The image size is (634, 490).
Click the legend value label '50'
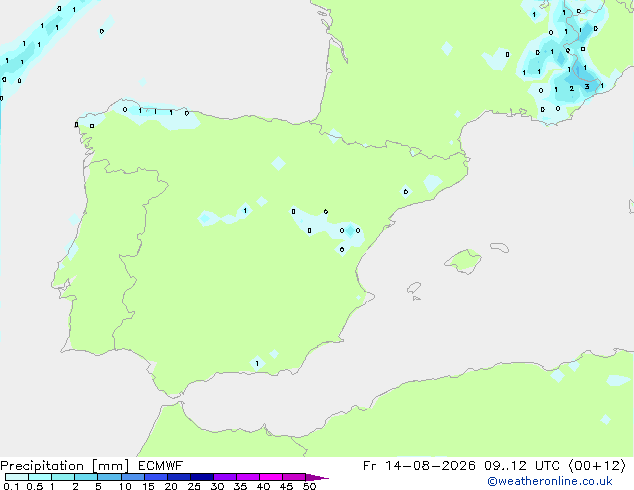click(310, 486)
